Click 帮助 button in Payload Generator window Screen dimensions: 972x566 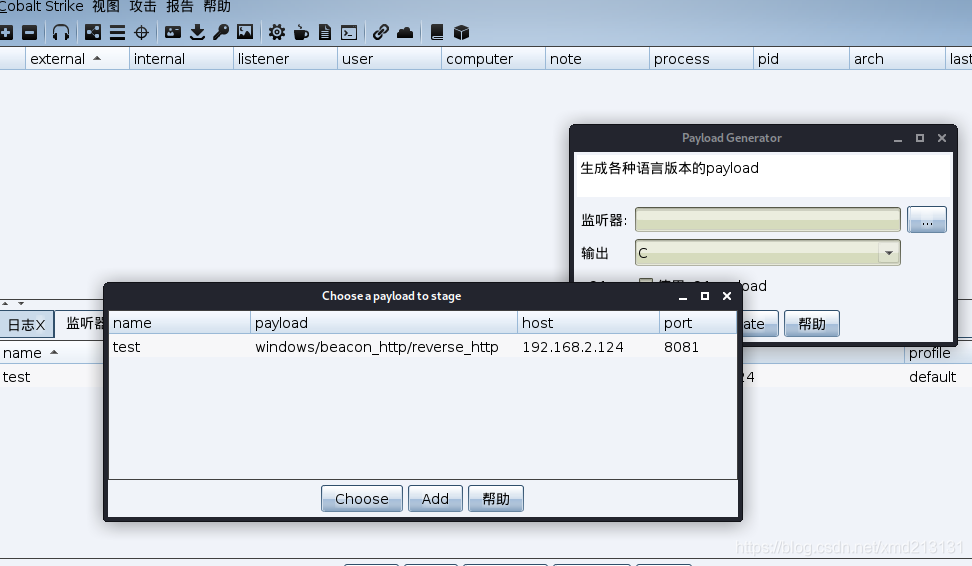click(811, 324)
